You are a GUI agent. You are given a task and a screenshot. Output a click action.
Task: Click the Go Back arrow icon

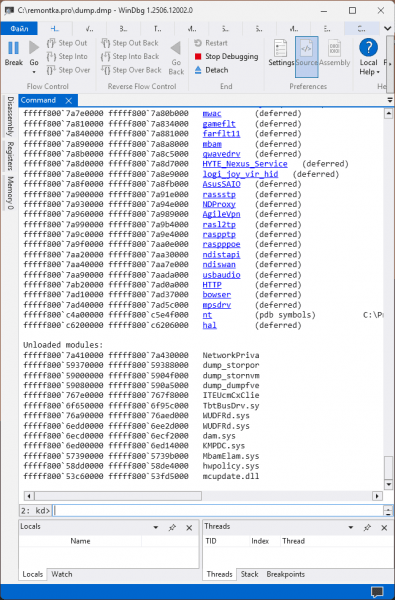click(x=176, y=48)
